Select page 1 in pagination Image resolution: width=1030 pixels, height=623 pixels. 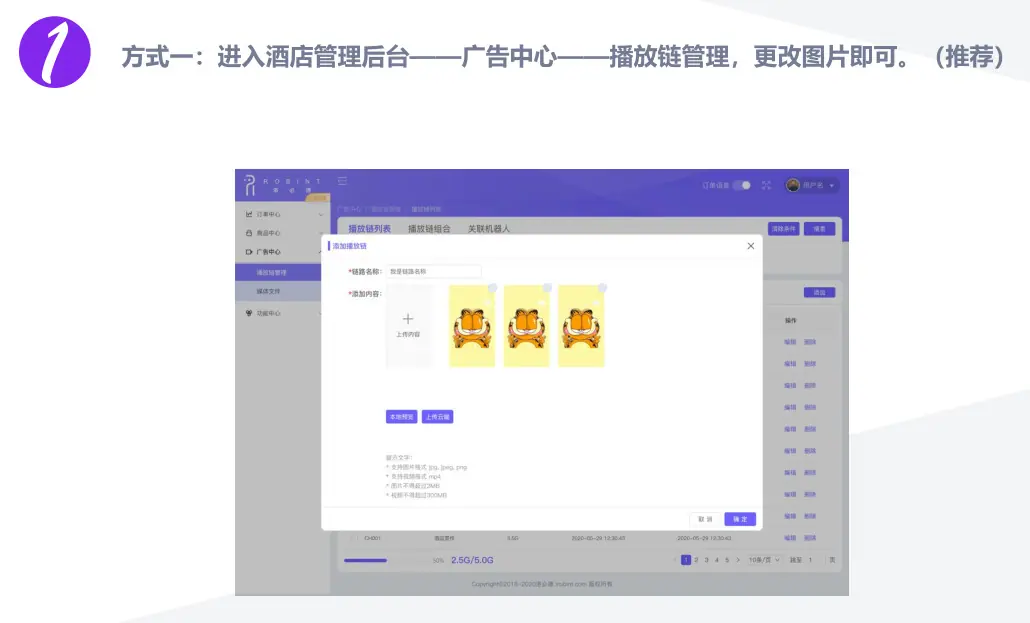[686, 560]
